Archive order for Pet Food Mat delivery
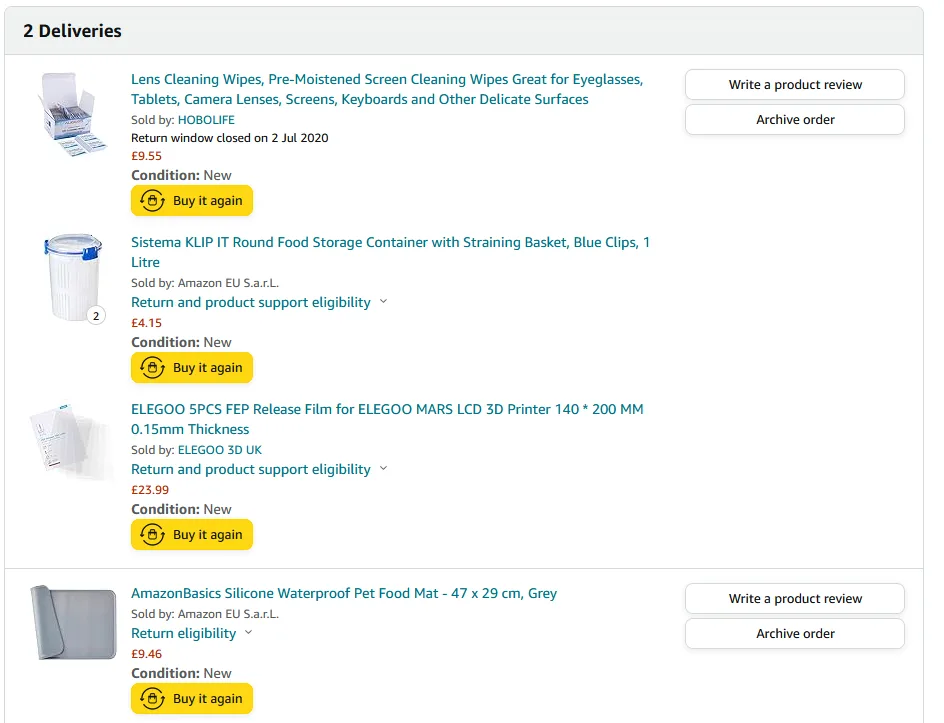 click(x=795, y=633)
